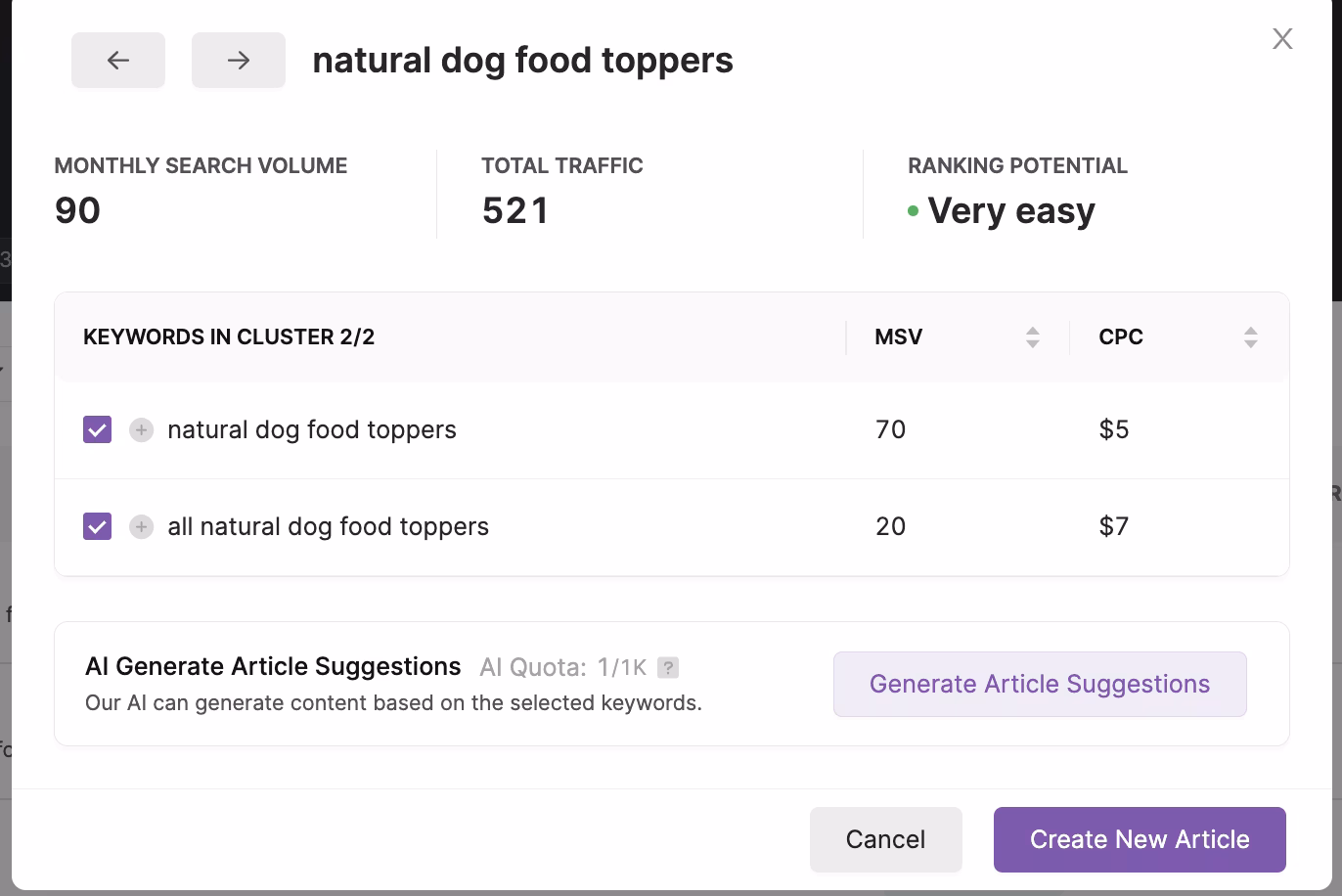Go to the next keyword cluster
This screenshot has width=1342, height=896.
coord(239,61)
